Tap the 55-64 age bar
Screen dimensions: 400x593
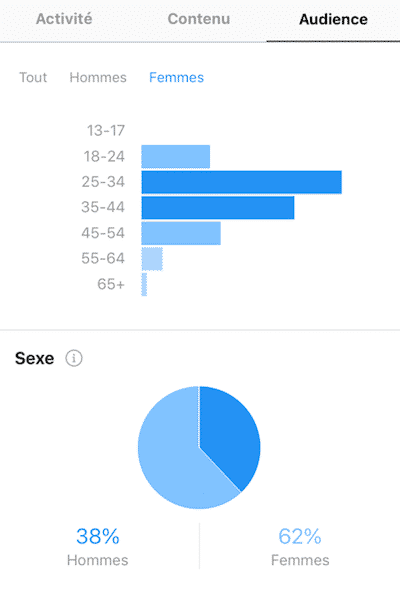[x=152, y=259]
